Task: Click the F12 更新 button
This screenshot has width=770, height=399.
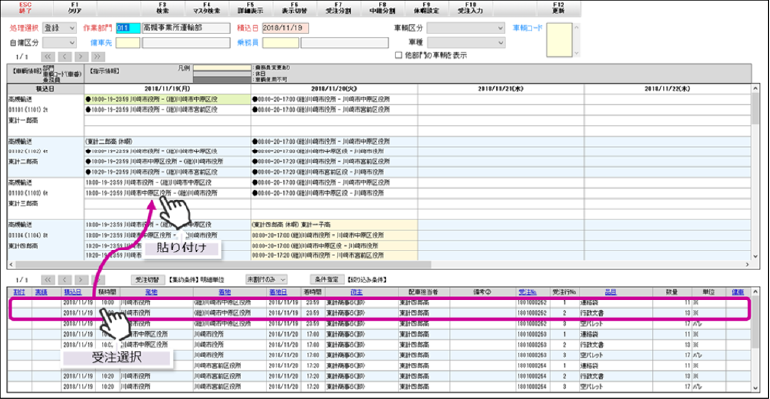Action: [x=558, y=8]
